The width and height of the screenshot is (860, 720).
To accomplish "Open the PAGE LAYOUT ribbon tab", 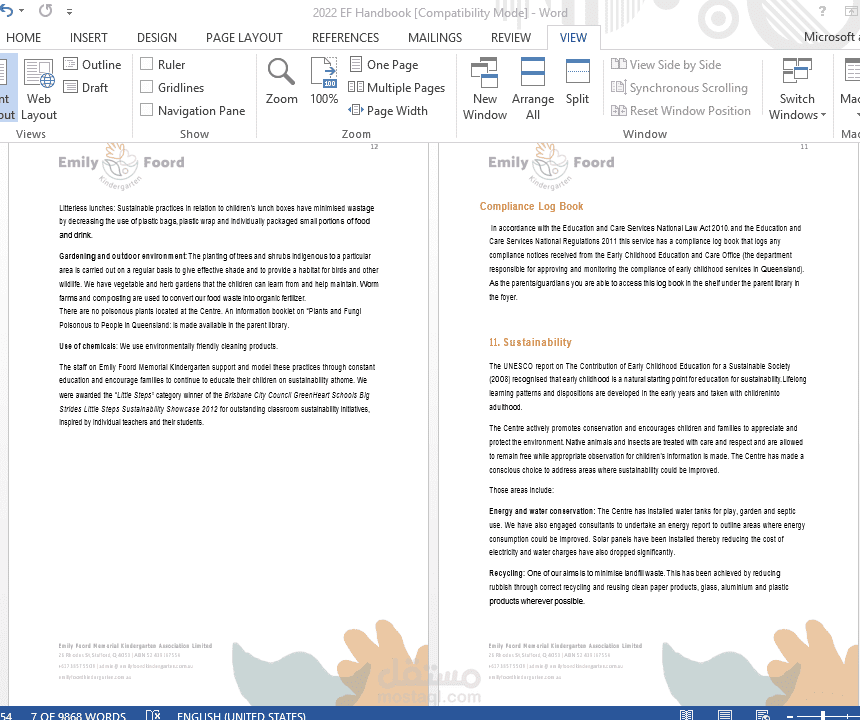I will click(244, 38).
